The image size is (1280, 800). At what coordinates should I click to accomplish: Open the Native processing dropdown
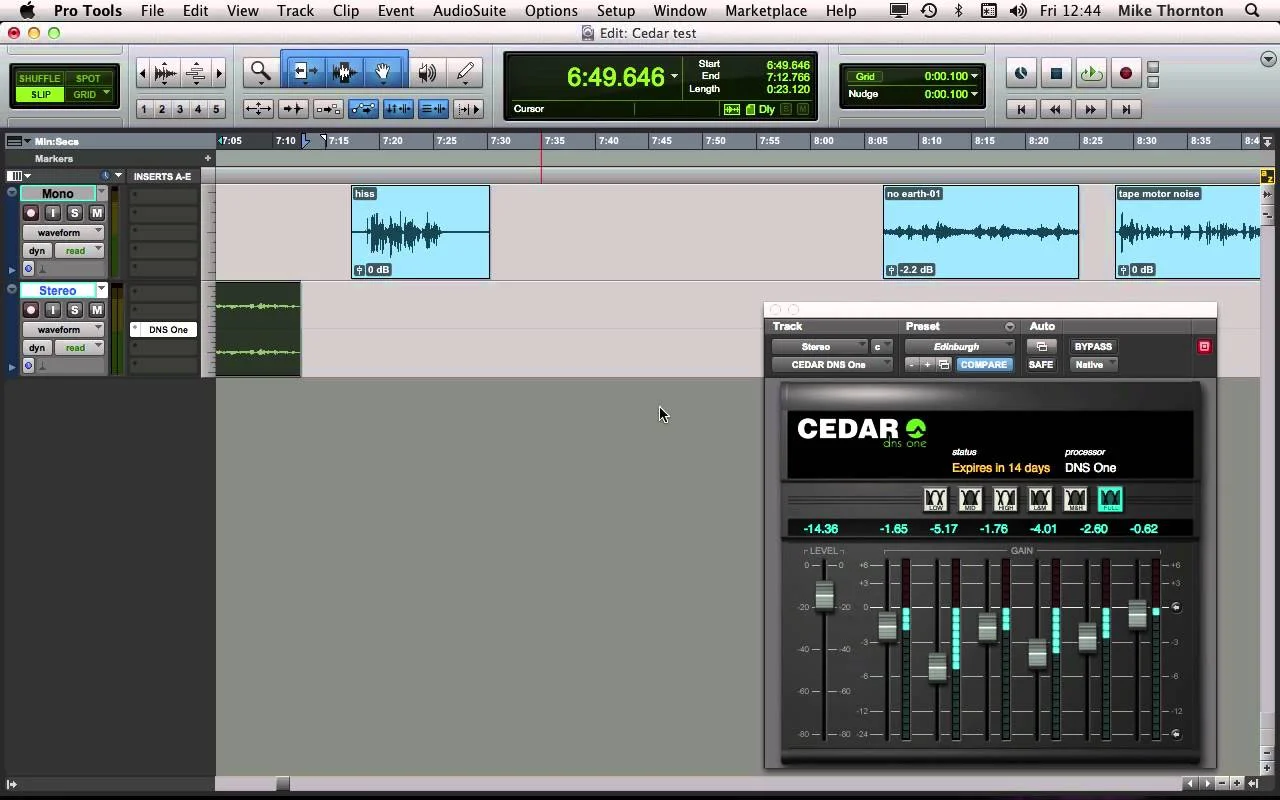[1093, 365]
